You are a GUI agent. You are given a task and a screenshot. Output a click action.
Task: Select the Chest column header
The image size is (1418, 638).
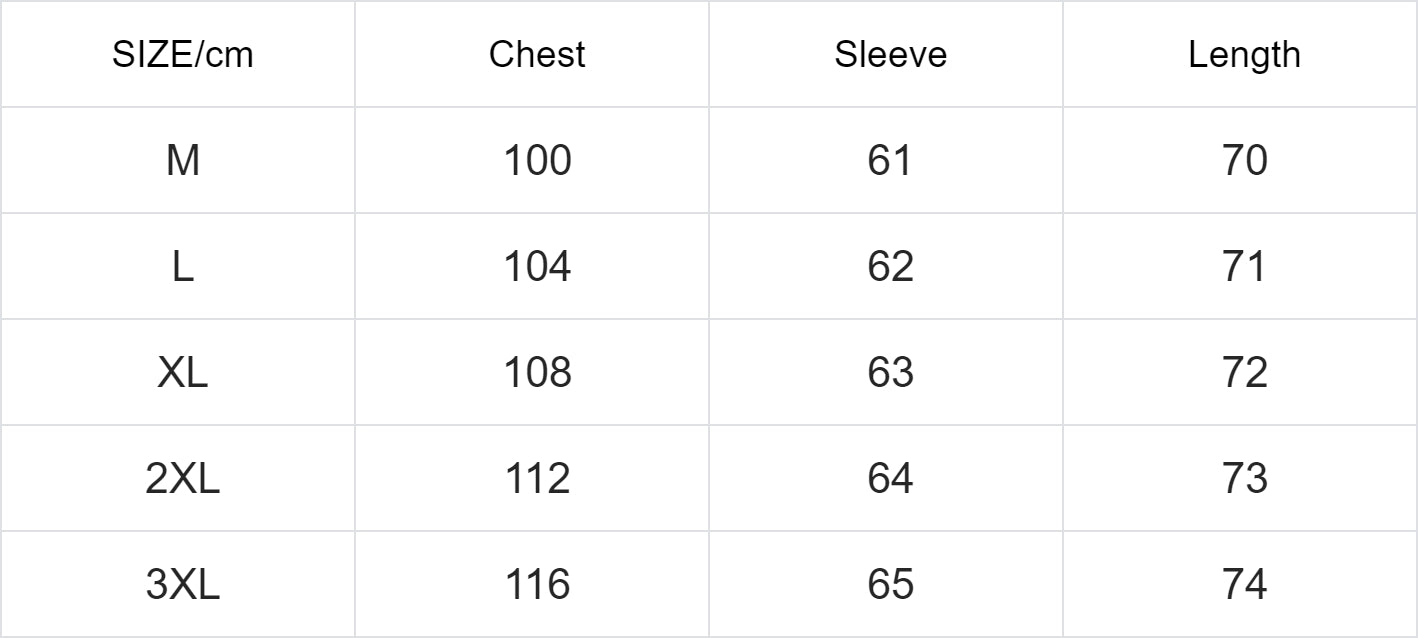[x=537, y=55]
